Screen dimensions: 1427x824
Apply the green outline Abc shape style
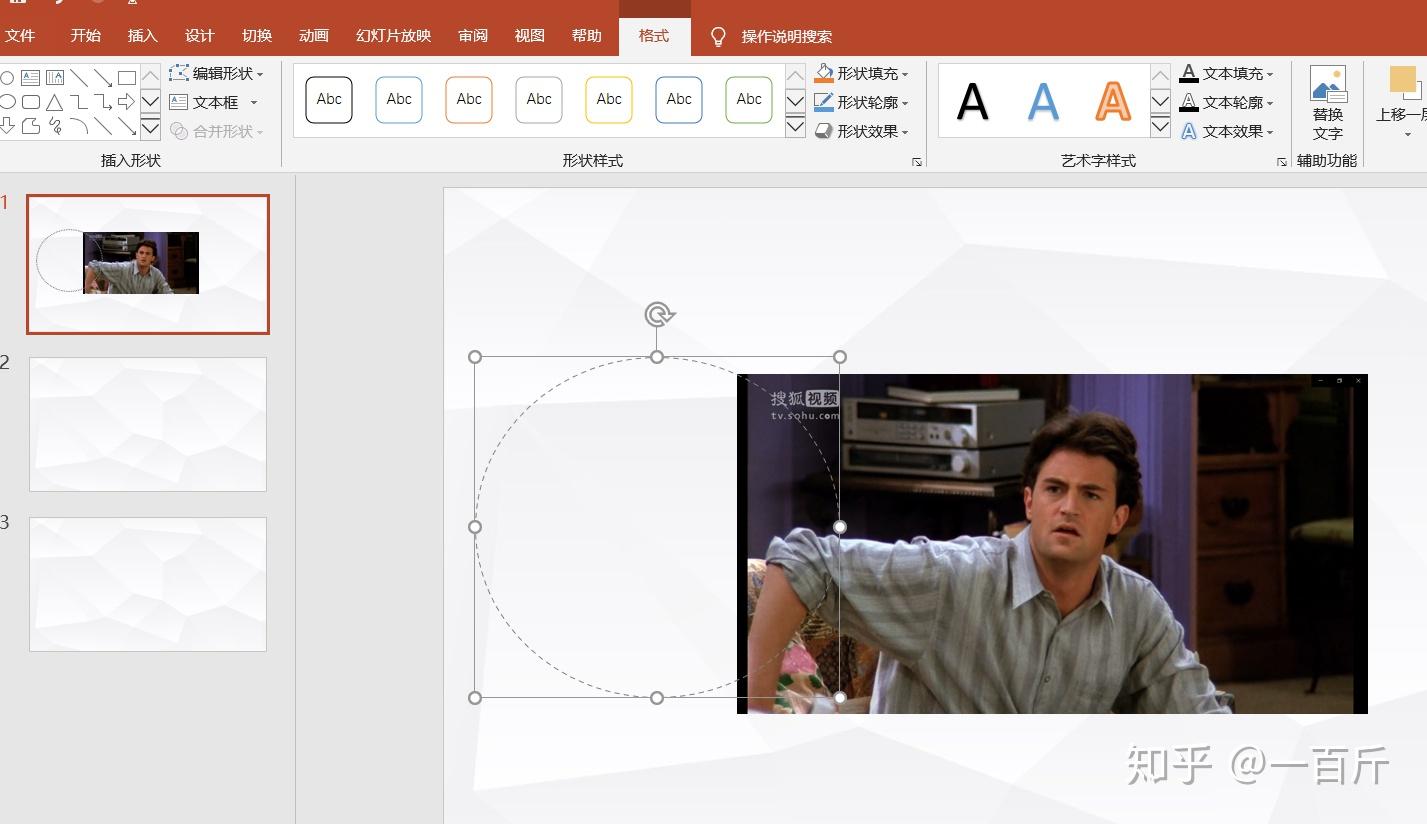749,100
